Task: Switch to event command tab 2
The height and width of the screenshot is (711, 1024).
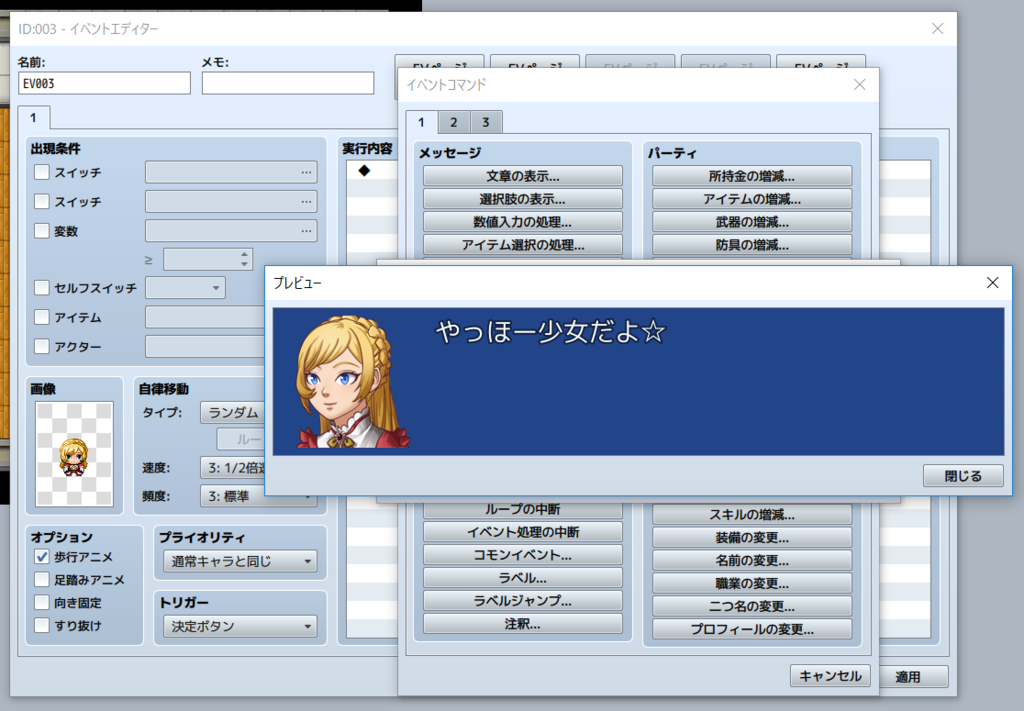Action: (x=453, y=122)
